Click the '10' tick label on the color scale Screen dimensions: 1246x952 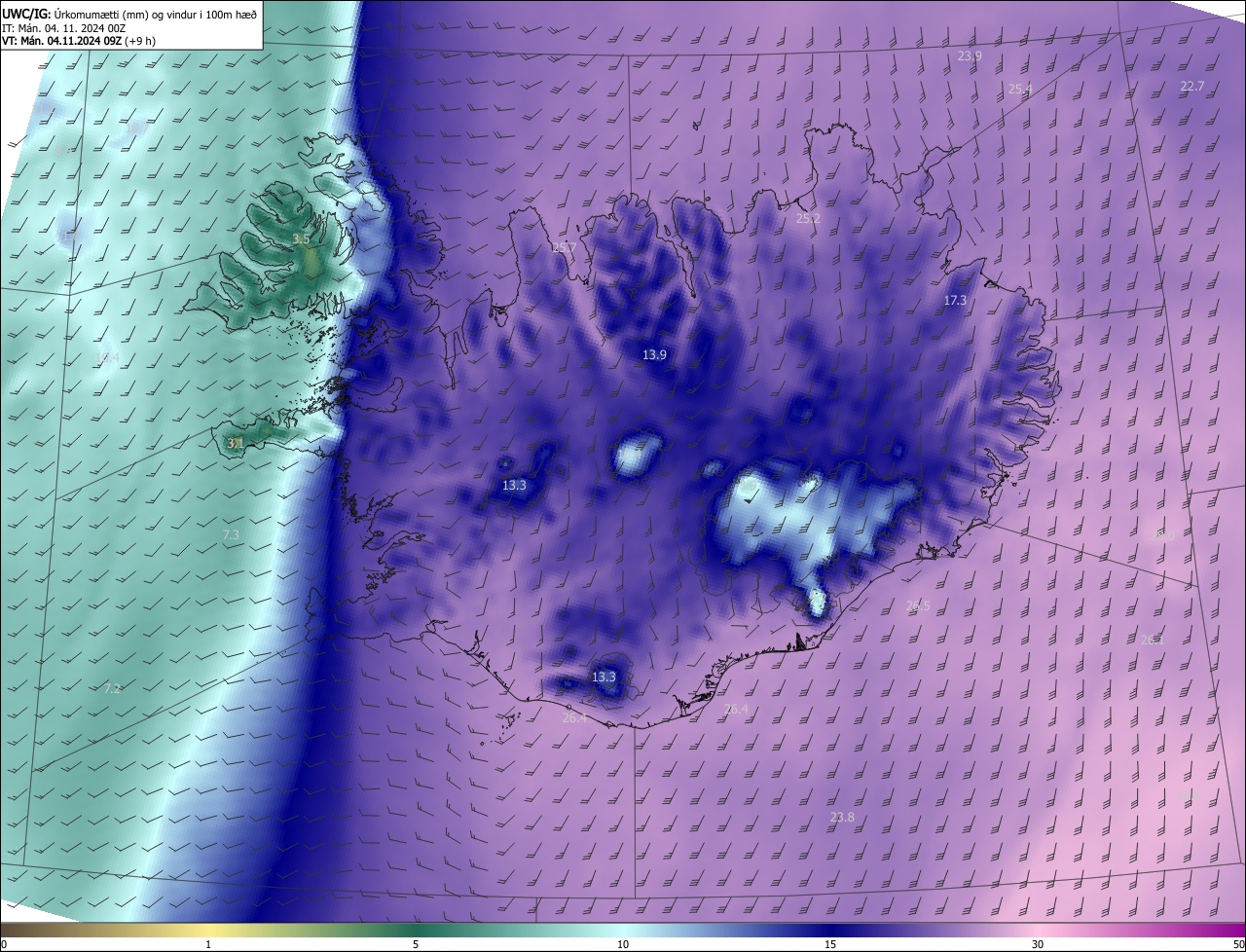623,945
